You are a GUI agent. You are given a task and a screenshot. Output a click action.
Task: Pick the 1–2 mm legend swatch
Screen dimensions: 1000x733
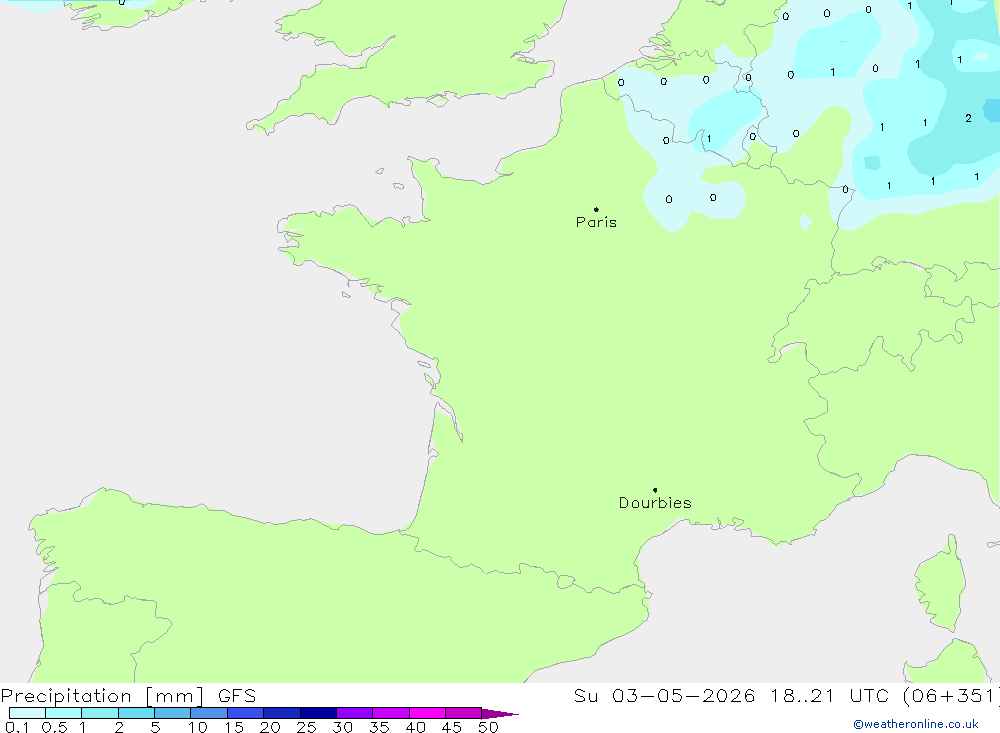[99, 713]
